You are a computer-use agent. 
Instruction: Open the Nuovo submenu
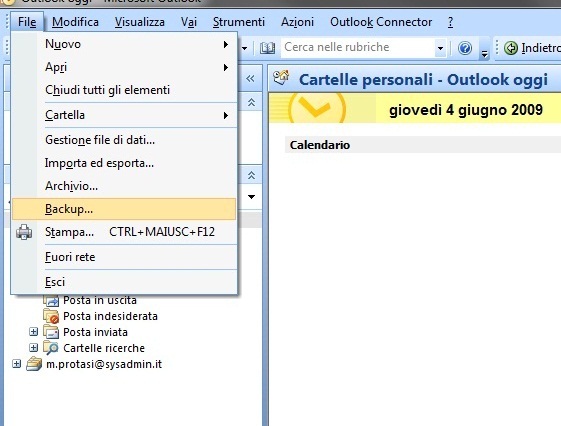[x=124, y=44]
